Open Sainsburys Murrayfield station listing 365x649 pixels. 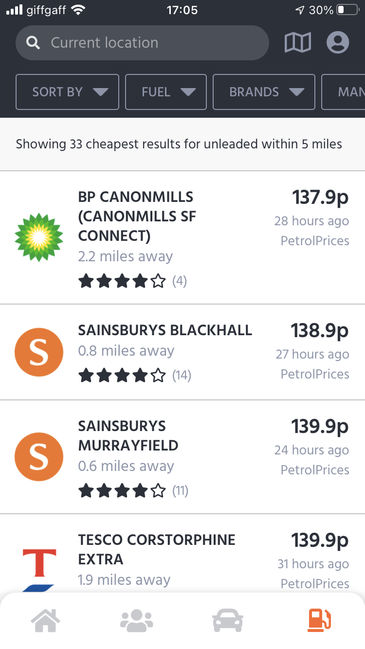[182, 457]
